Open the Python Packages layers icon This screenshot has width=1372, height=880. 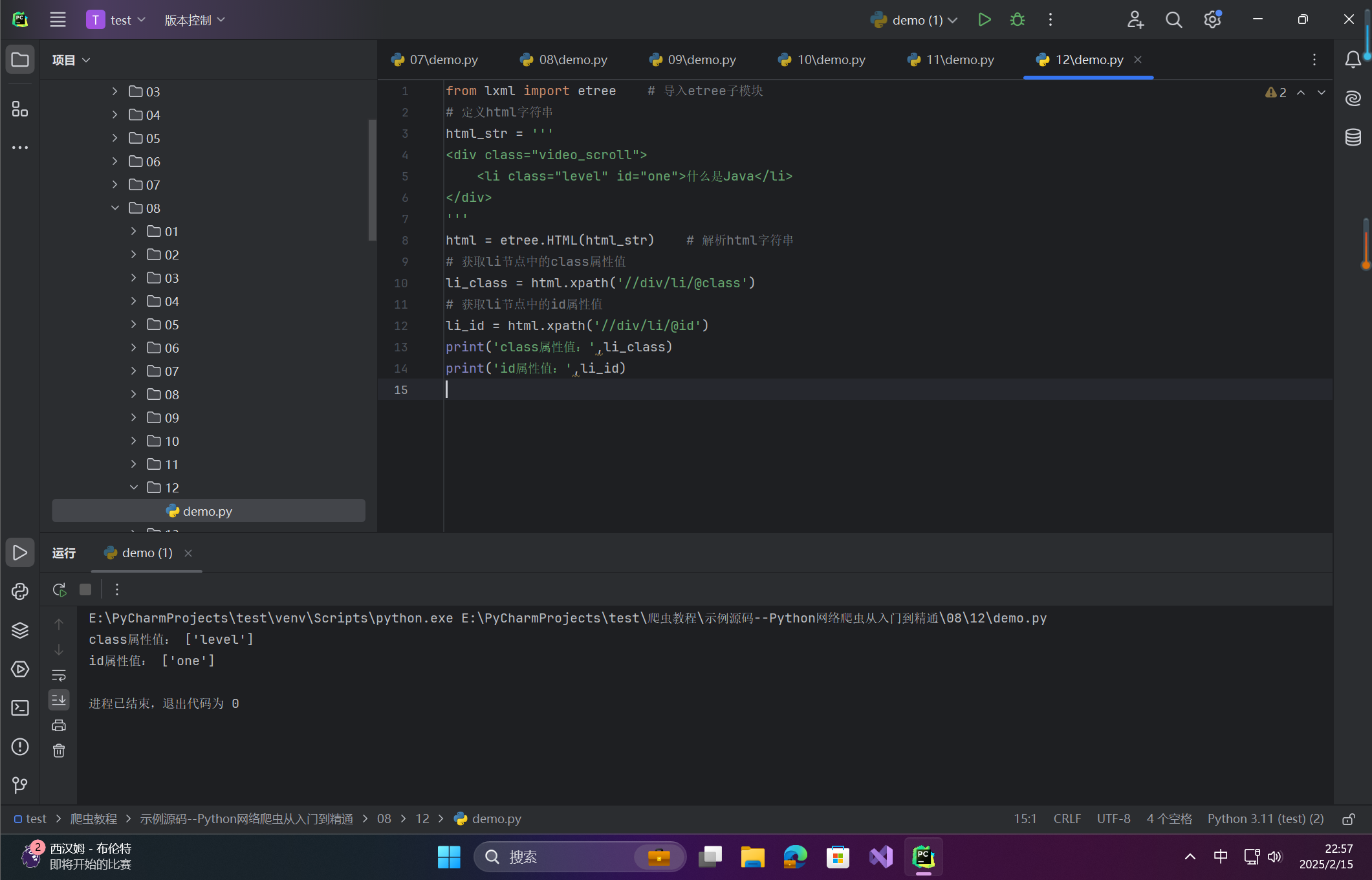20,630
